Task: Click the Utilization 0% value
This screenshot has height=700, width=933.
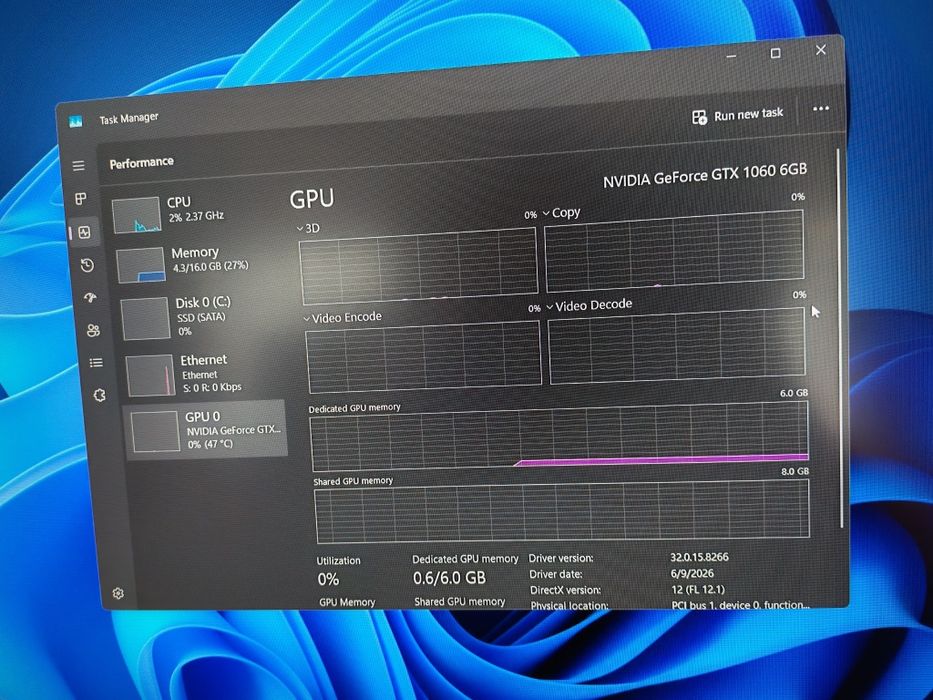Action: click(328, 579)
